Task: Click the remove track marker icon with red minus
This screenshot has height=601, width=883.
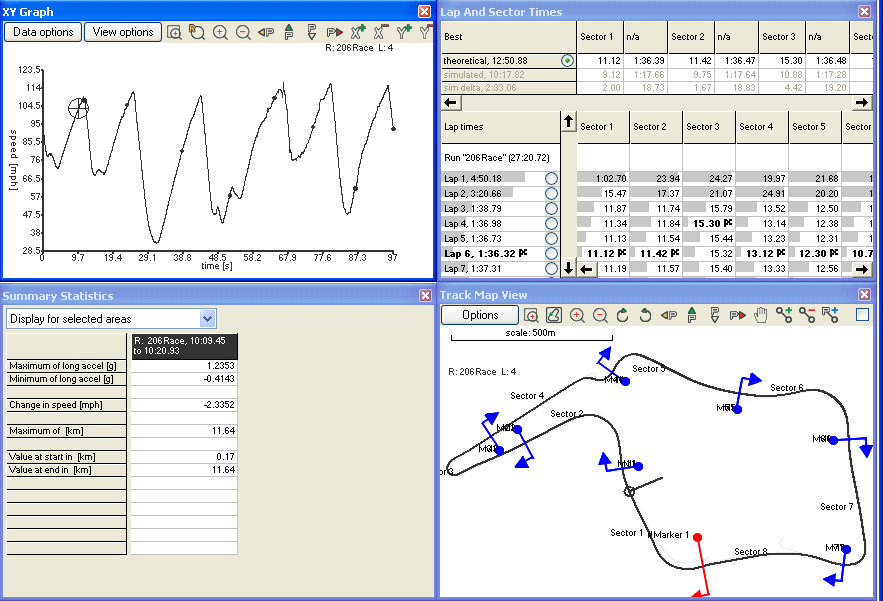Action: [x=807, y=315]
